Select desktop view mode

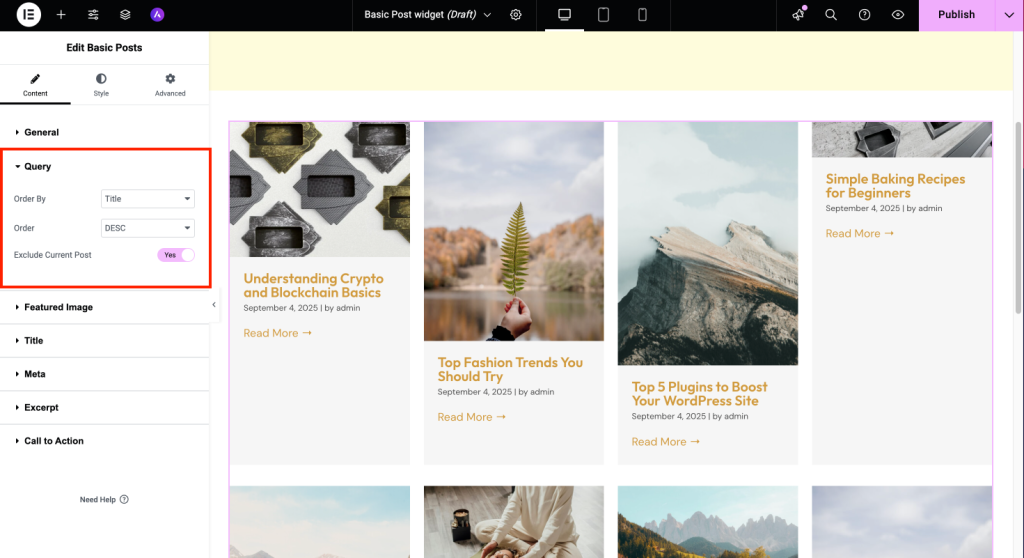click(x=565, y=15)
